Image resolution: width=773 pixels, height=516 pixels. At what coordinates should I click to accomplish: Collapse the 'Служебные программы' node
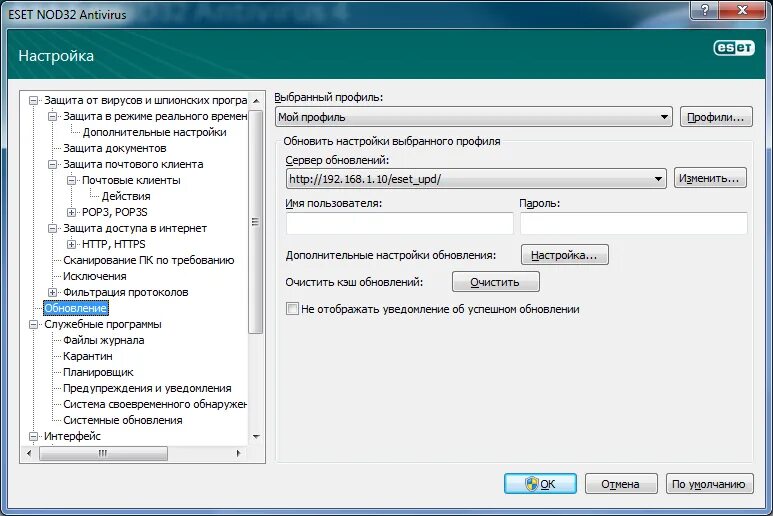(34, 324)
